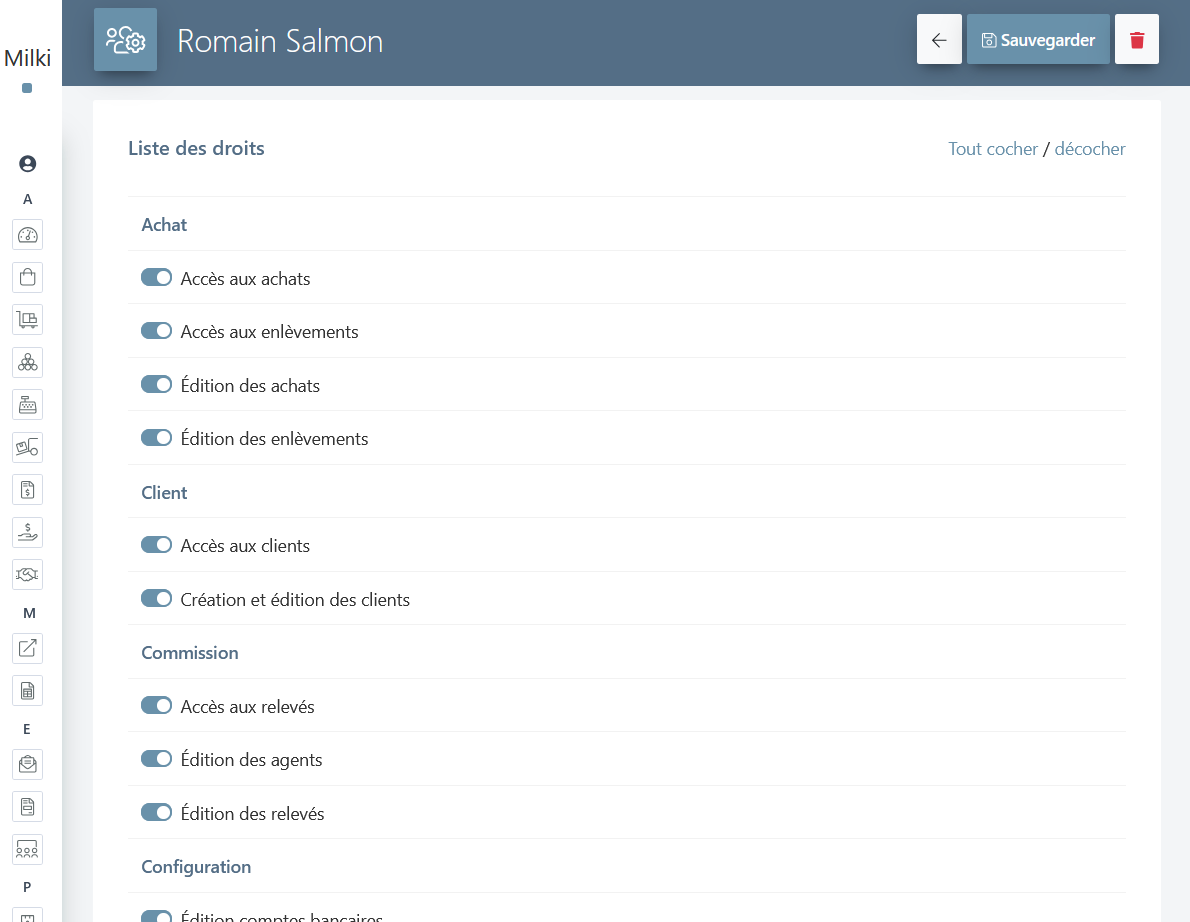Select the stacked logs sidebar icon
The image size is (1190, 922).
point(27,362)
